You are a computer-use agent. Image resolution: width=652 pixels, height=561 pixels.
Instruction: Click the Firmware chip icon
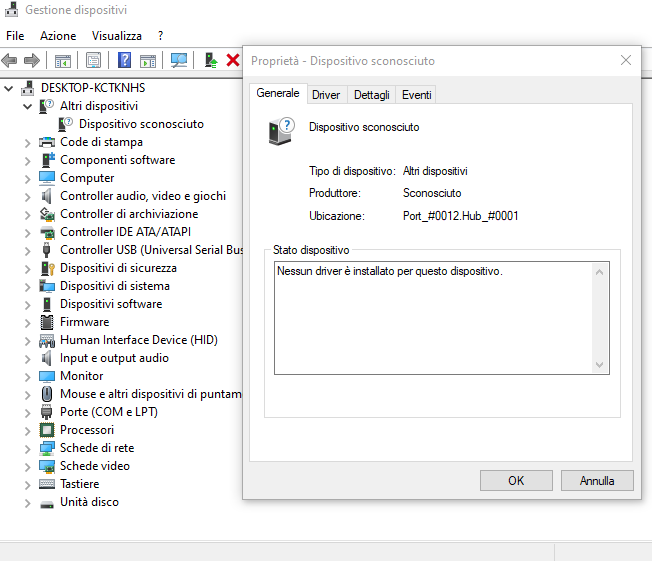point(47,322)
